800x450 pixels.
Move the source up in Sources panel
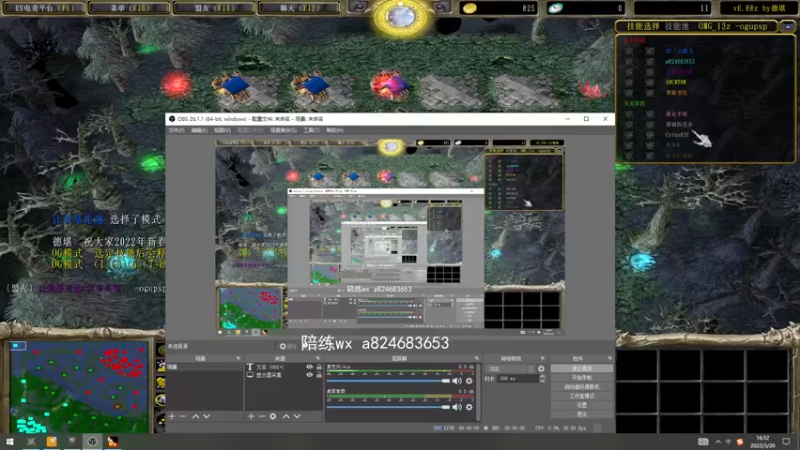286,416
